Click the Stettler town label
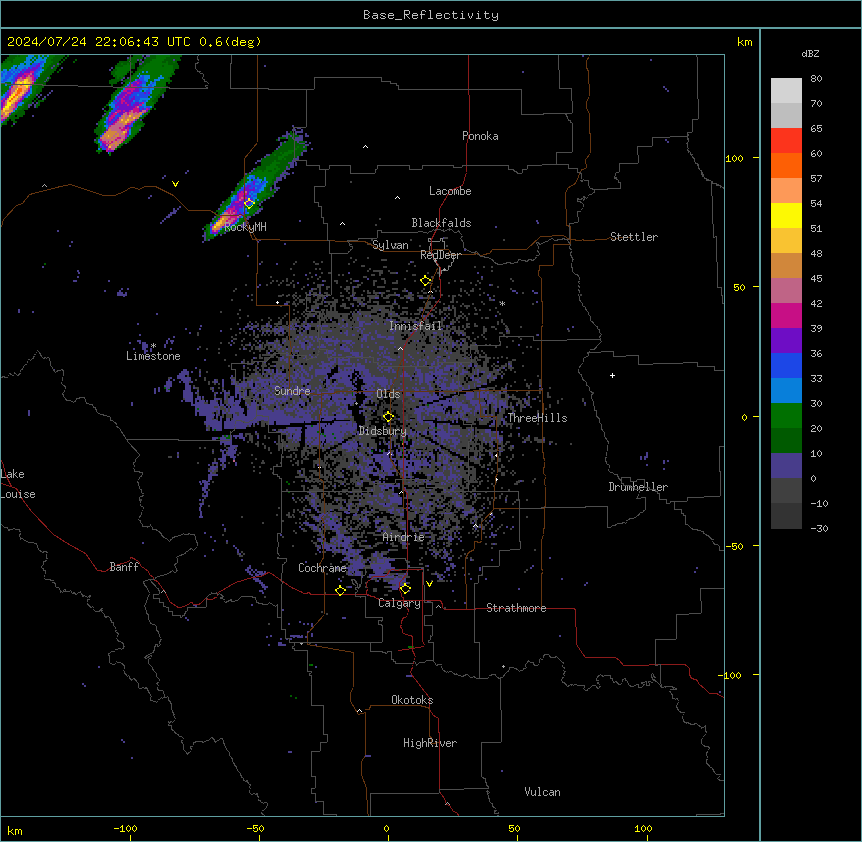 [634, 237]
